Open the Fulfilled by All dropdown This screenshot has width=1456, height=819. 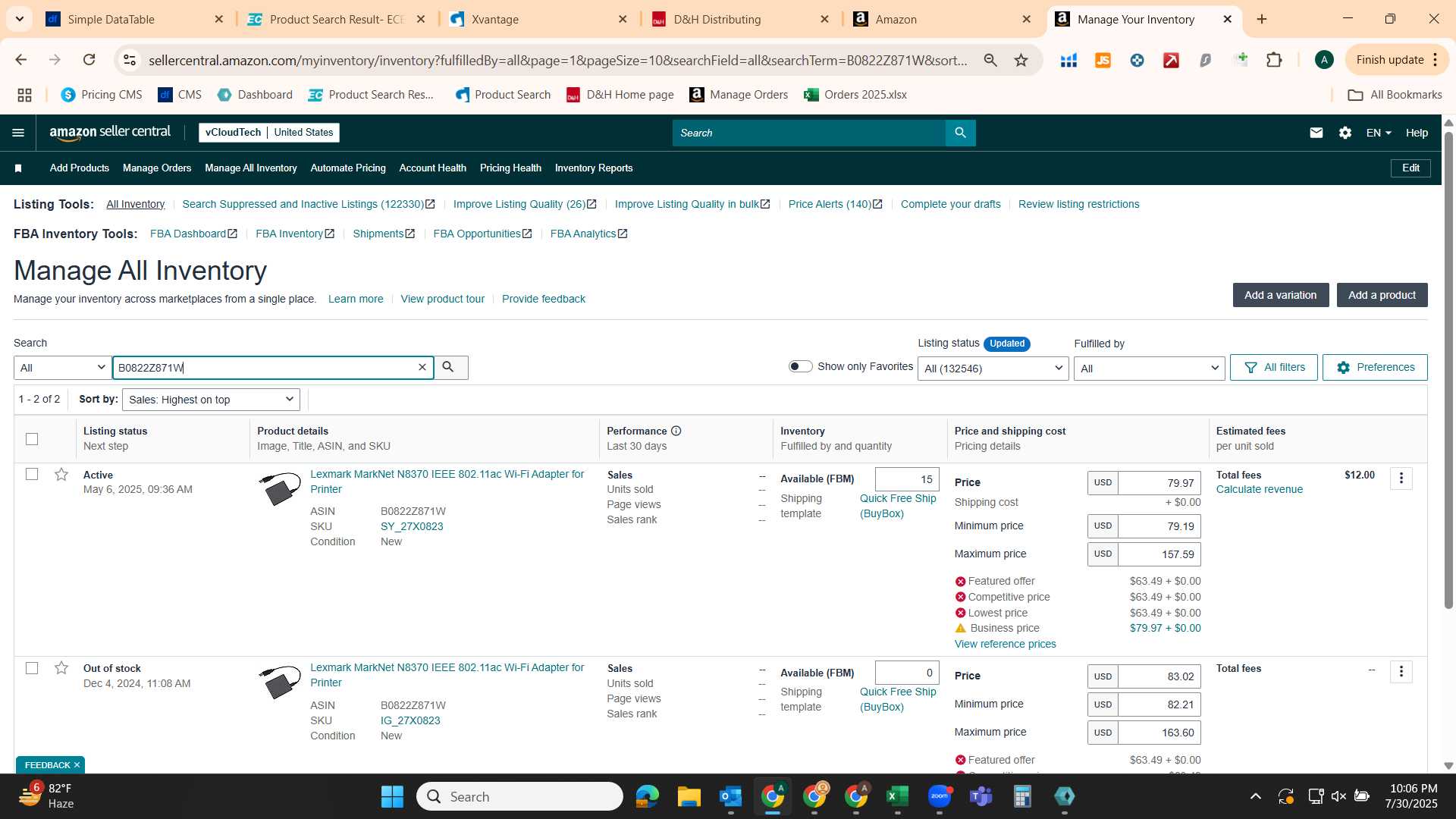click(x=1149, y=369)
